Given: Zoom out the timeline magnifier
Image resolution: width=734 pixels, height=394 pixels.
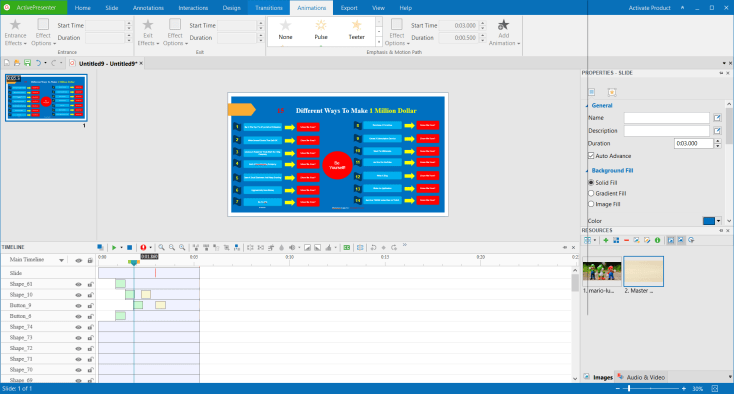Looking at the screenshot, I should [x=172, y=248].
